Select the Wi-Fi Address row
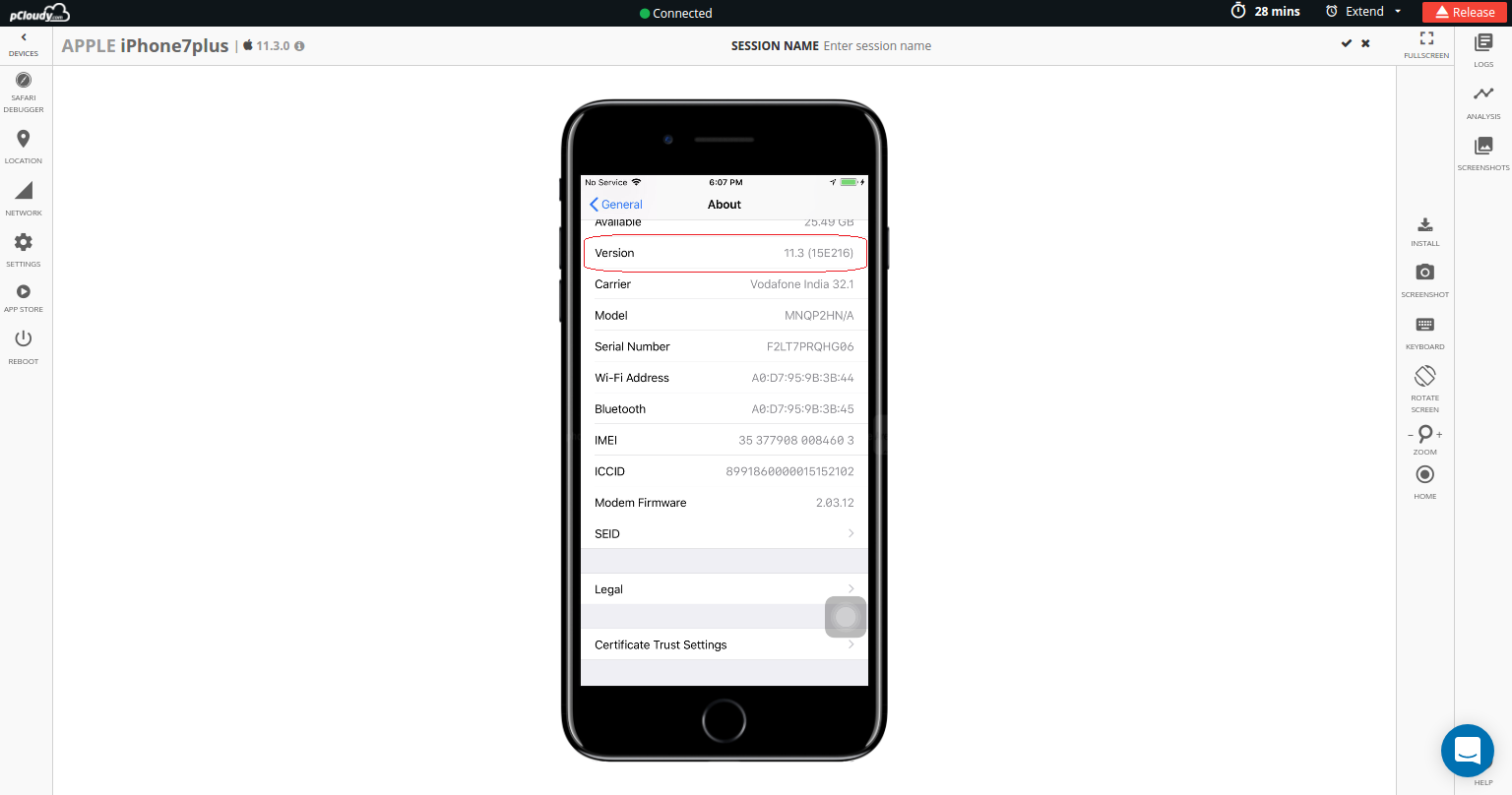1512x795 pixels. pyautogui.click(x=724, y=378)
